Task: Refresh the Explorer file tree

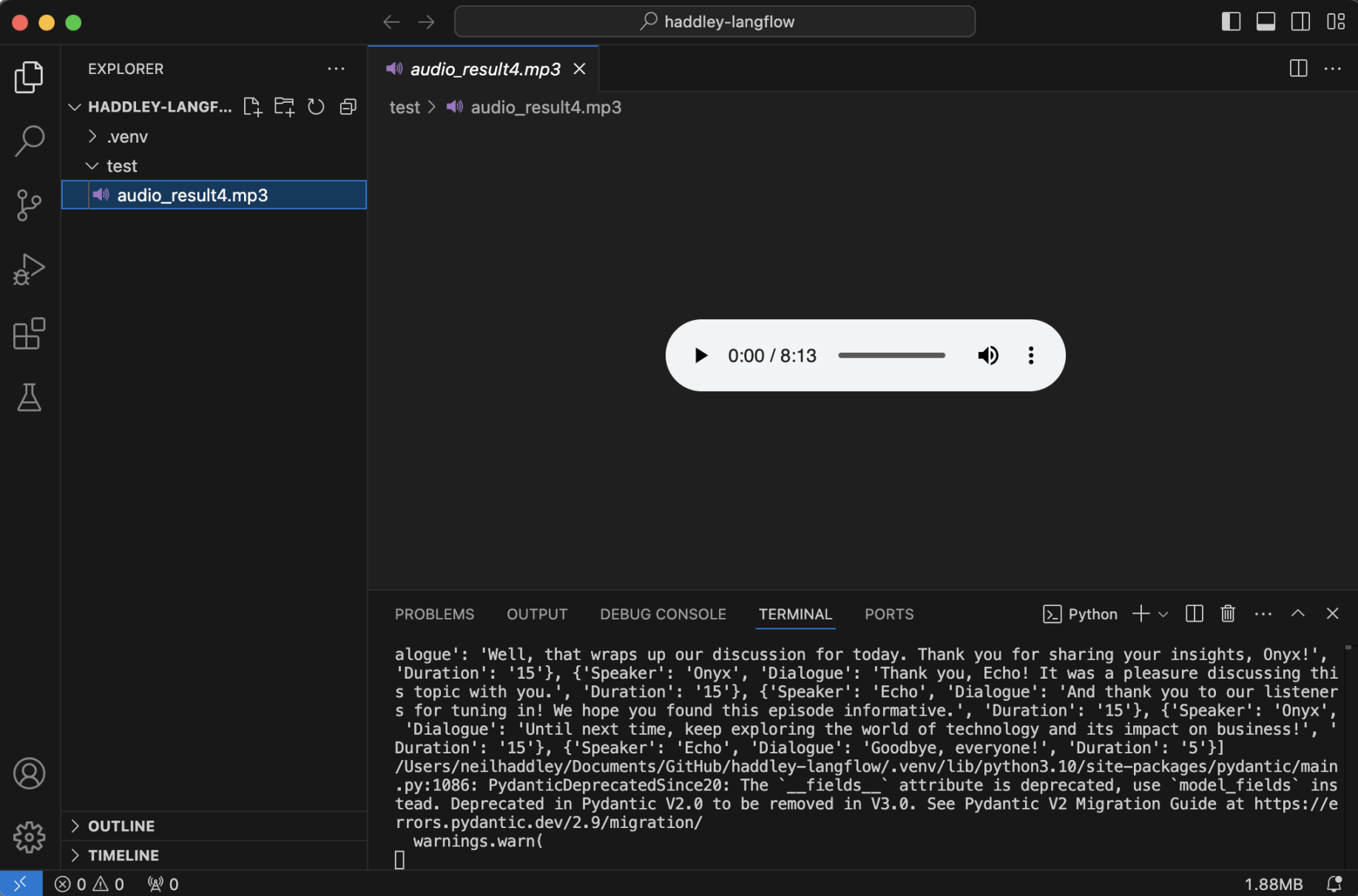Action: (x=316, y=107)
